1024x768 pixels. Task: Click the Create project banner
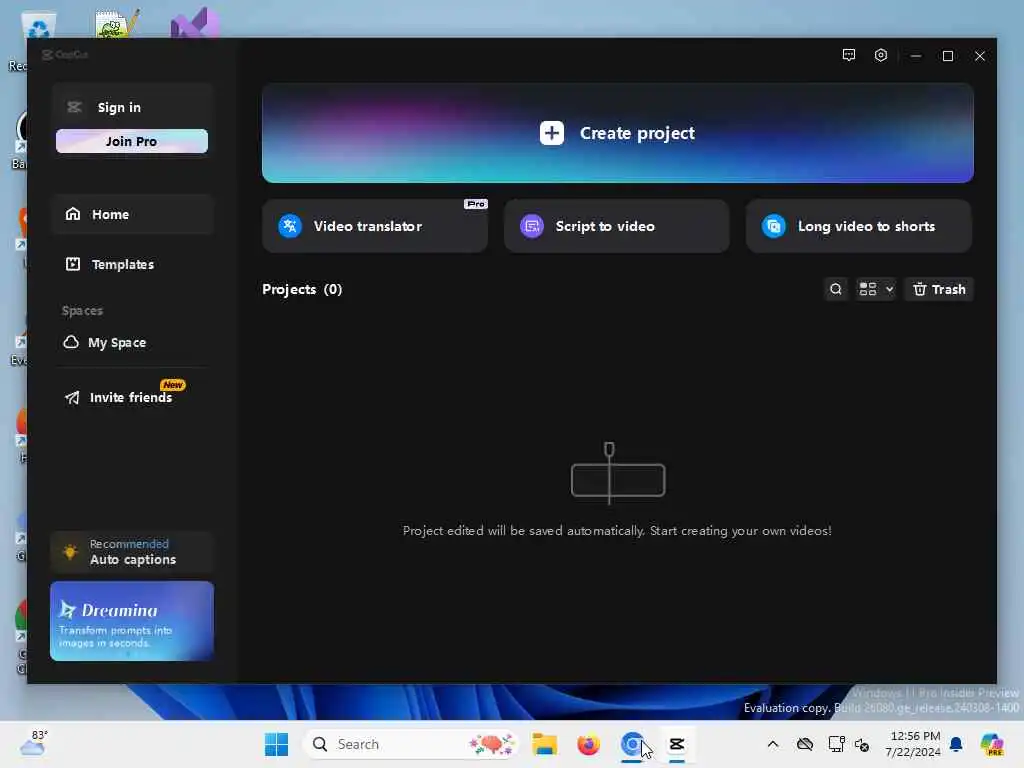pyautogui.click(x=618, y=133)
